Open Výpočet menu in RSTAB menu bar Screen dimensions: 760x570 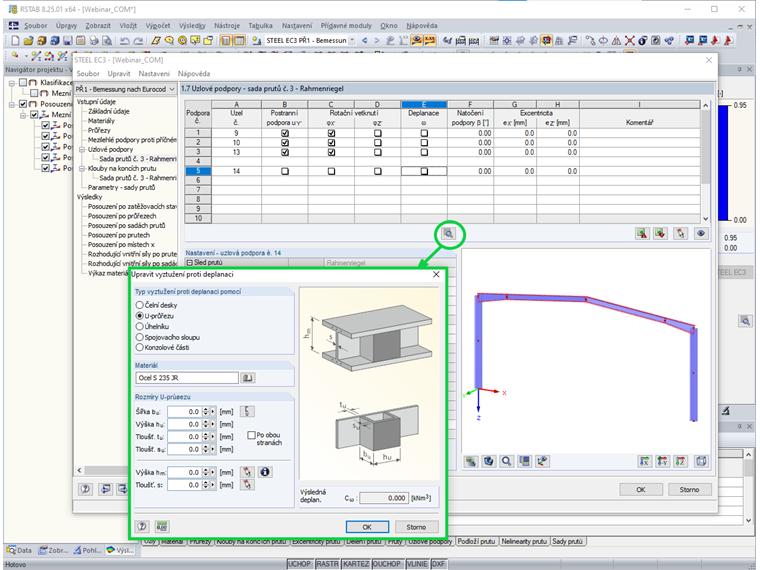pos(158,25)
